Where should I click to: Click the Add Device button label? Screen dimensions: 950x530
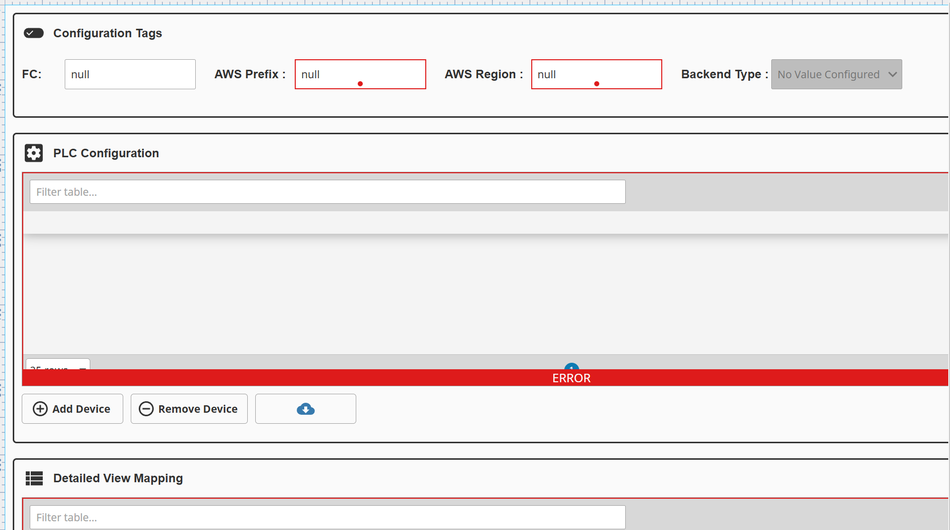pos(81,409)
